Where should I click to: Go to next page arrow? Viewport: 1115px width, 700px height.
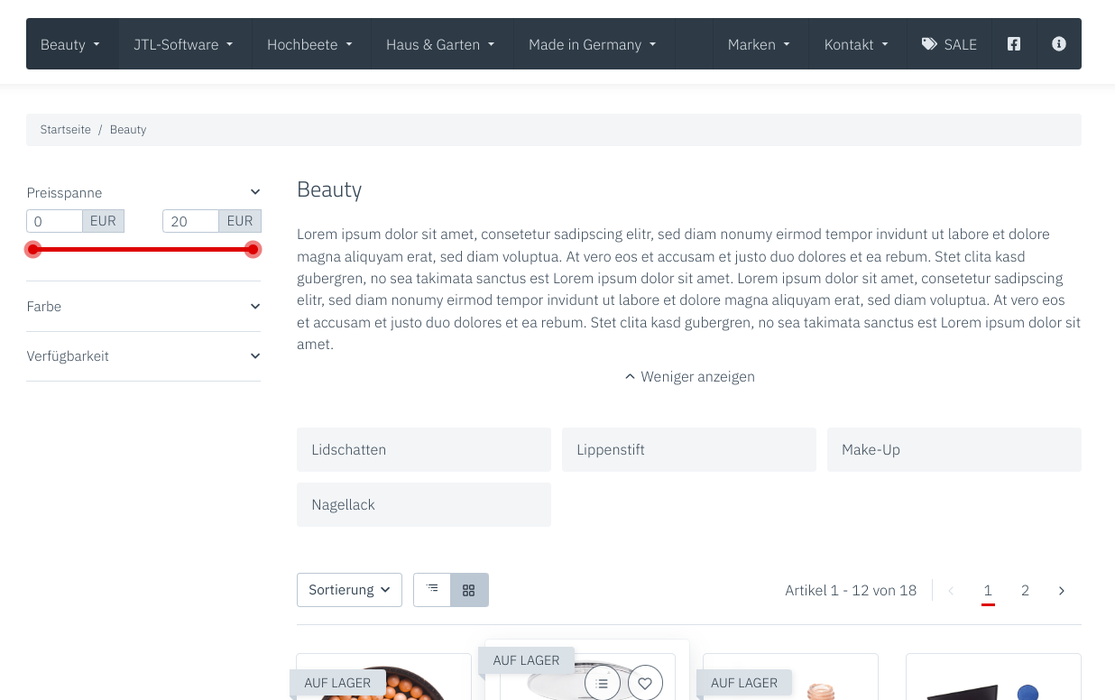coord(1062,590)
